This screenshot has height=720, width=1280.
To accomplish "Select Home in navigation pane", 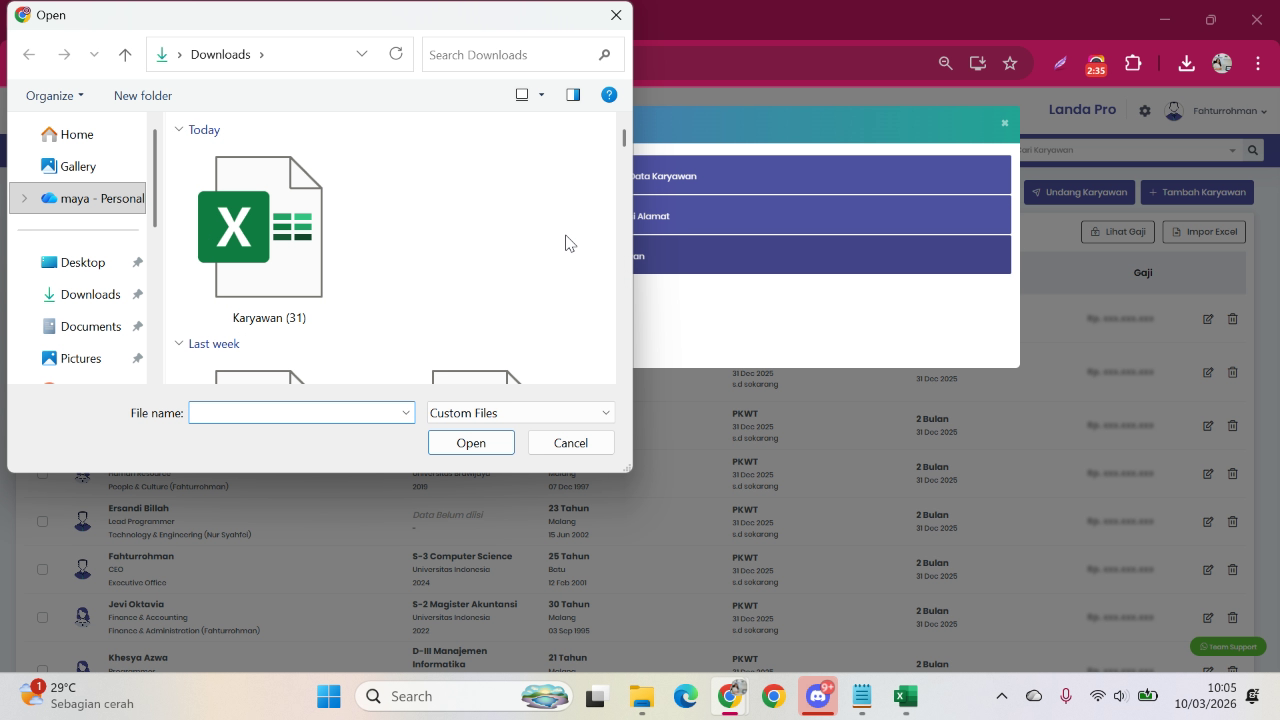I will [77, 134].
